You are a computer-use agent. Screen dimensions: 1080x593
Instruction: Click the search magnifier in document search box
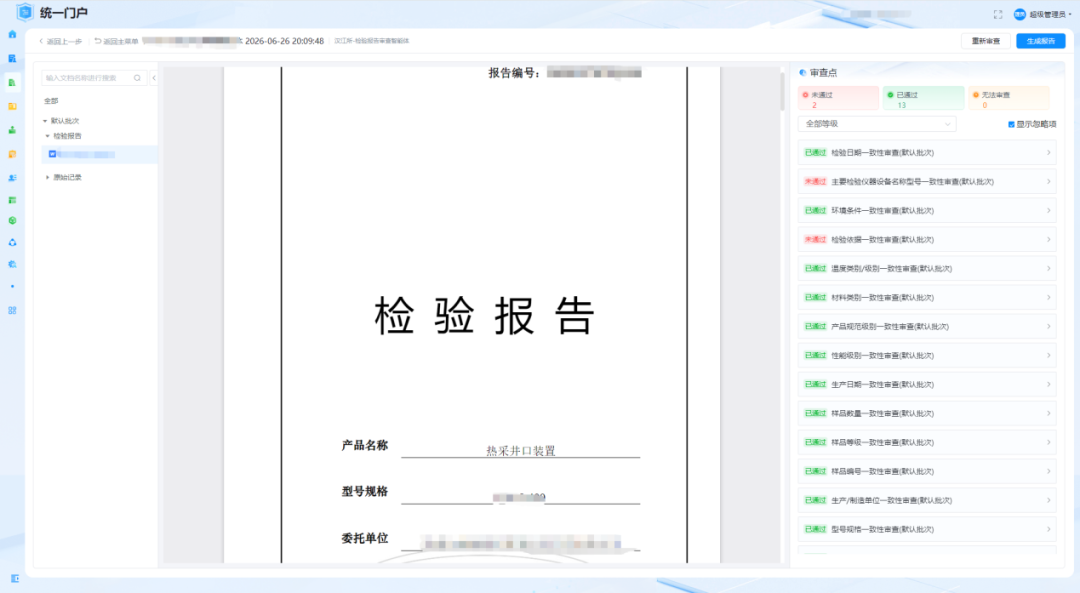click(137, 78)
